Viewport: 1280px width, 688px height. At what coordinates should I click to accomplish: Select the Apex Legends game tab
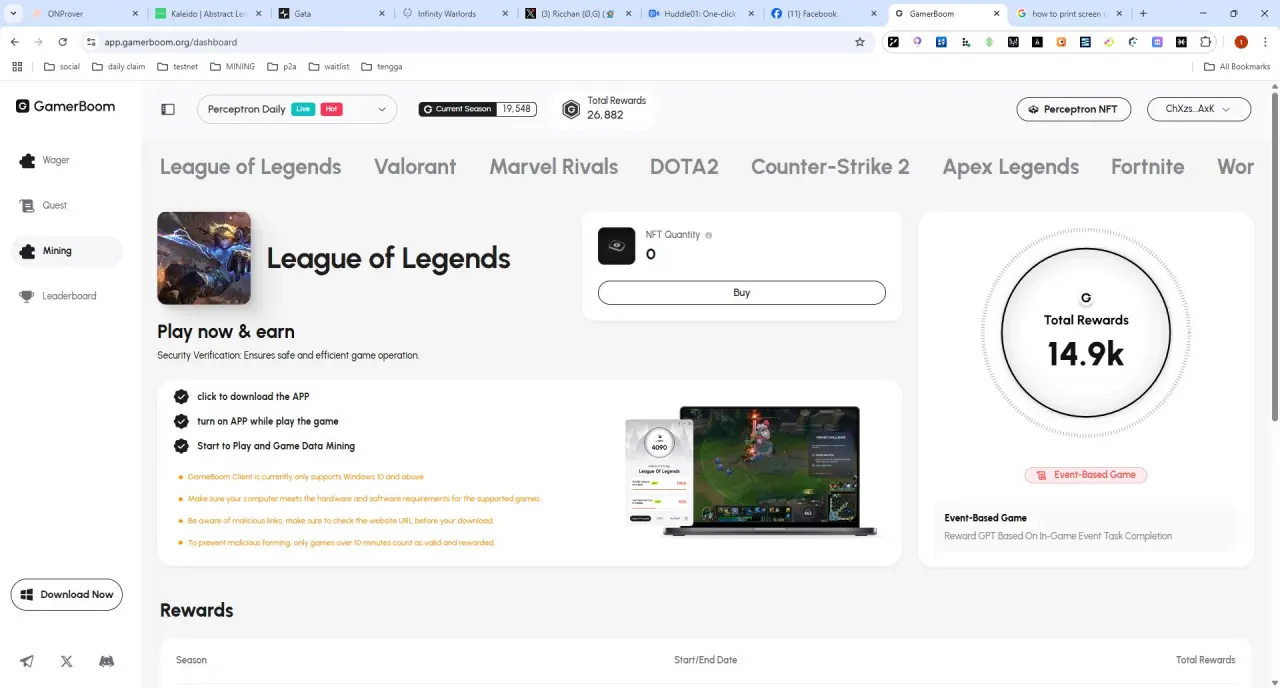(1010, 167)
